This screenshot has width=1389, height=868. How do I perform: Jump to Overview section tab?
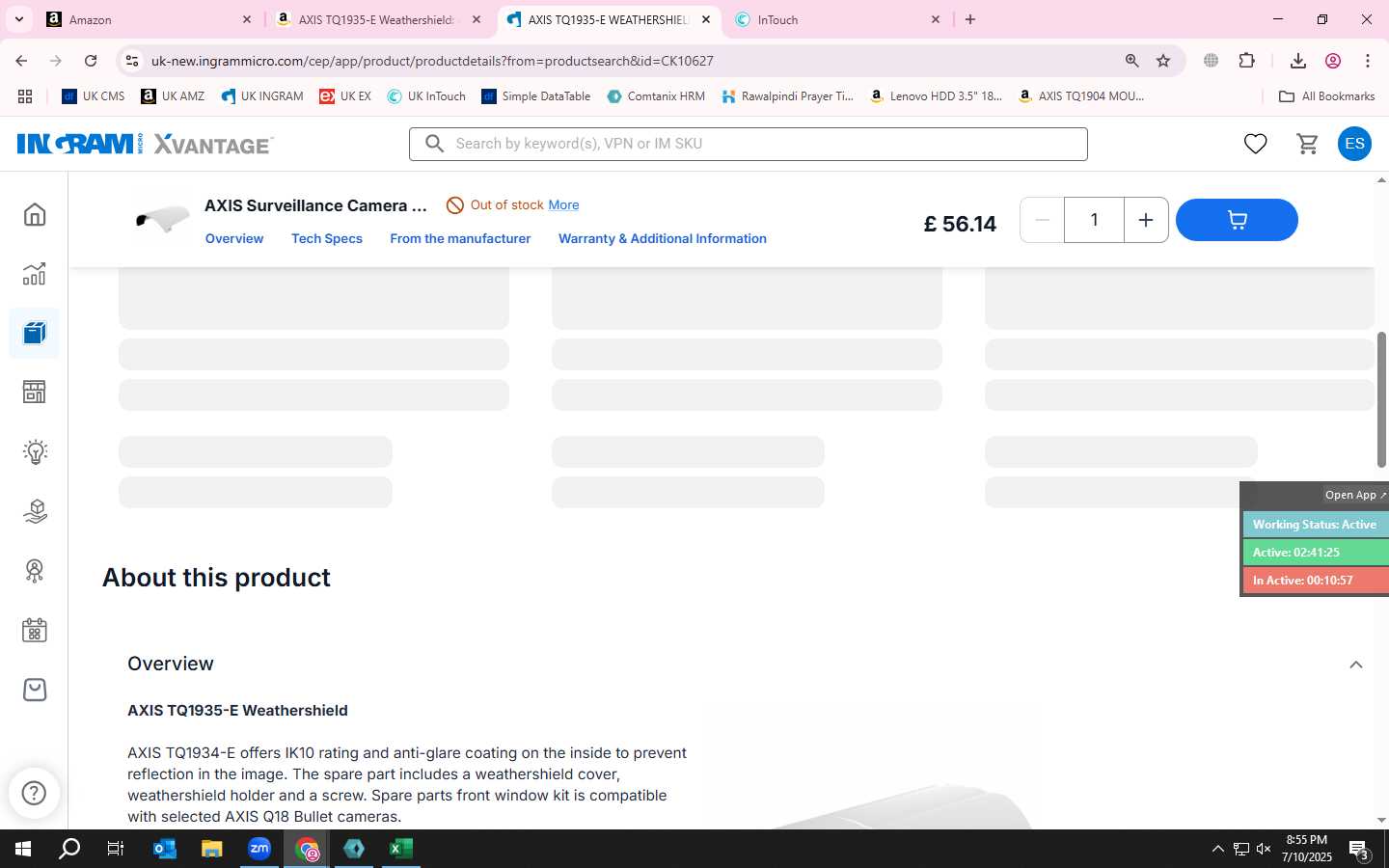point(234,238)
